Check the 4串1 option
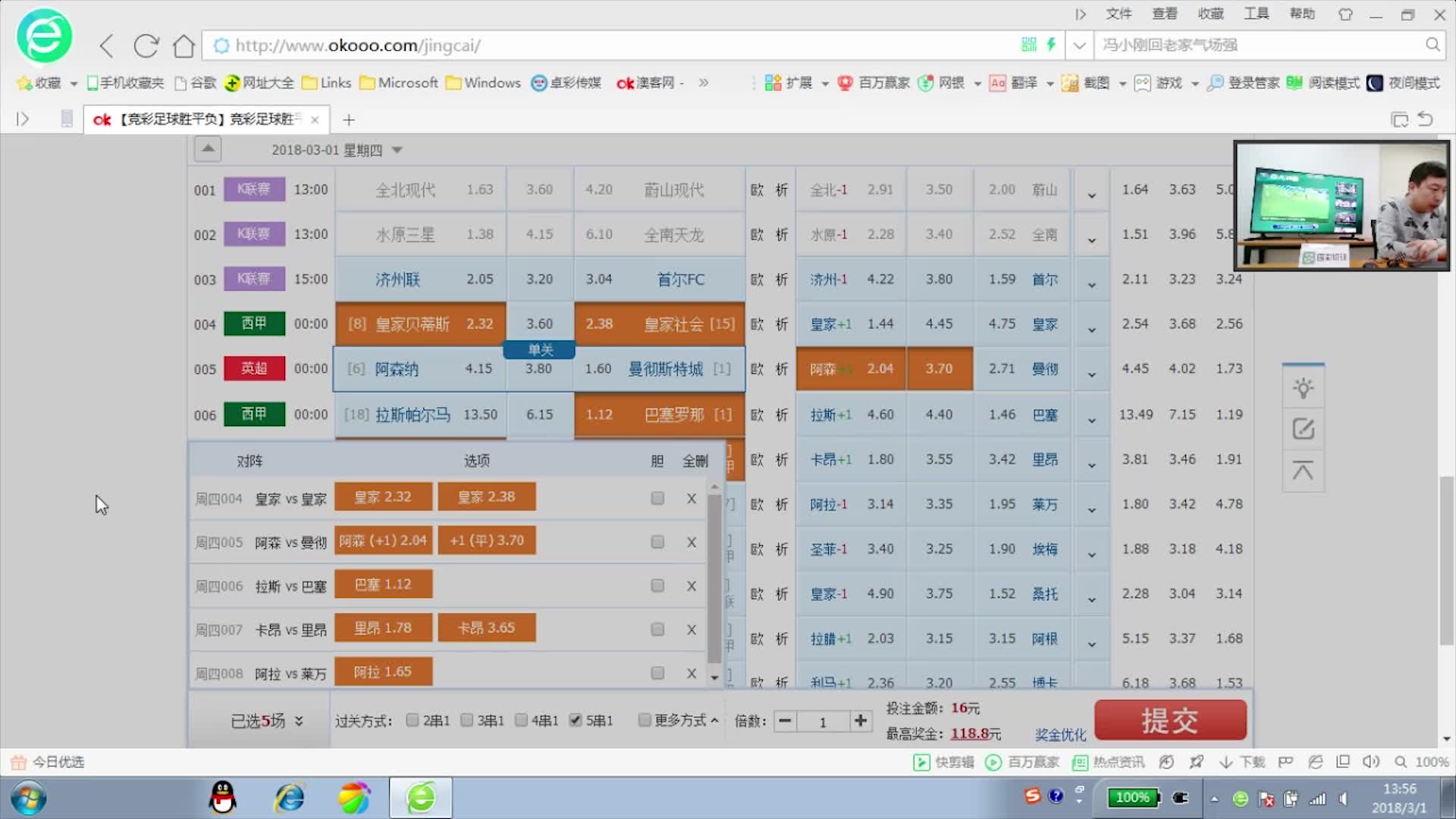The height and width of the screenshot is (819, 1456). [x=521, y=720]
